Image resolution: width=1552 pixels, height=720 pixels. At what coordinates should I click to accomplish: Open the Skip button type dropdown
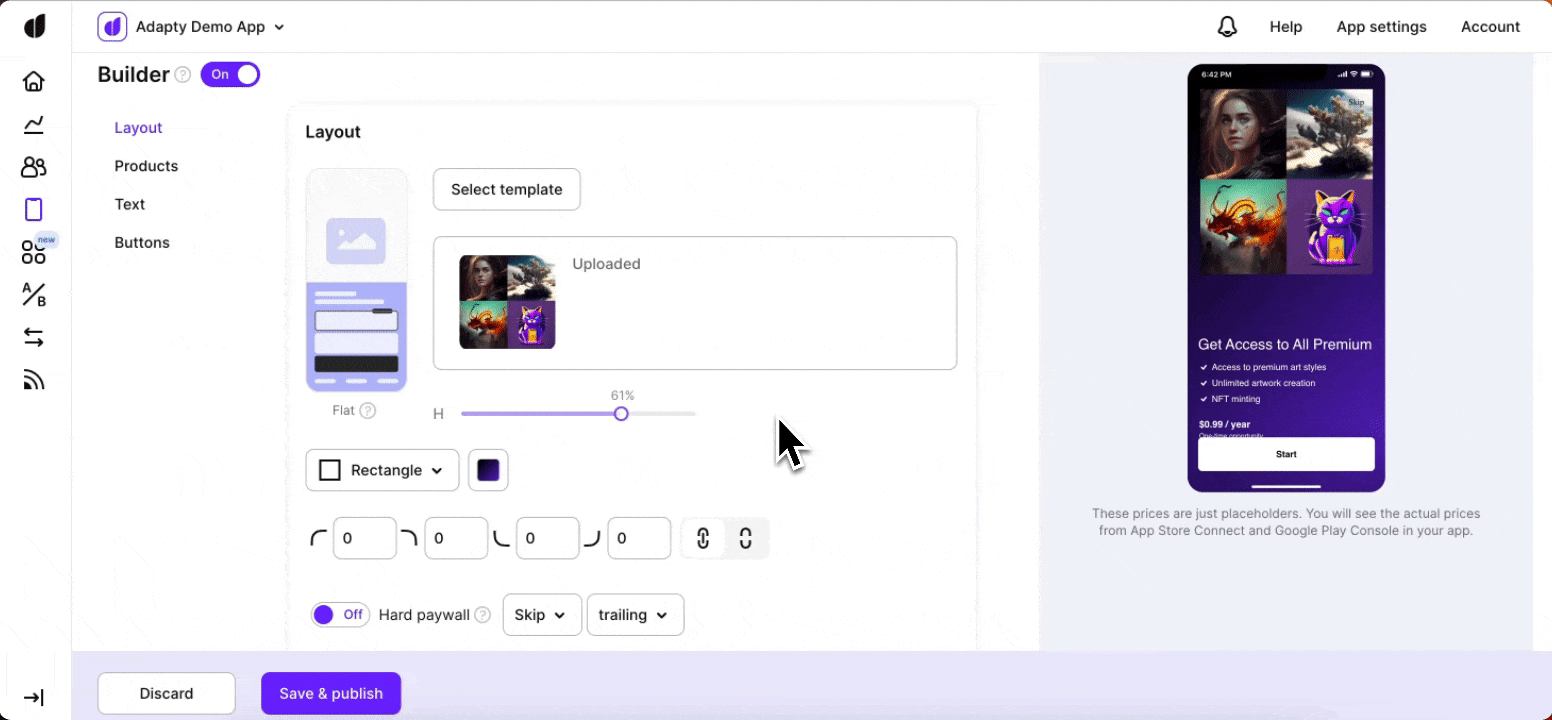pyautogui.click(x=541, y=615)
